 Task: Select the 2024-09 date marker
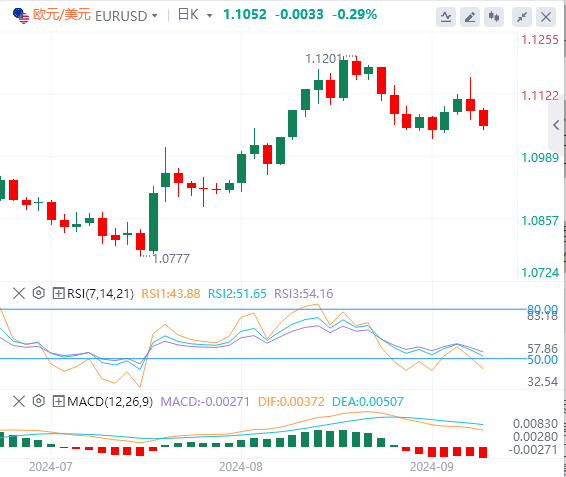[x=432, y=467]
